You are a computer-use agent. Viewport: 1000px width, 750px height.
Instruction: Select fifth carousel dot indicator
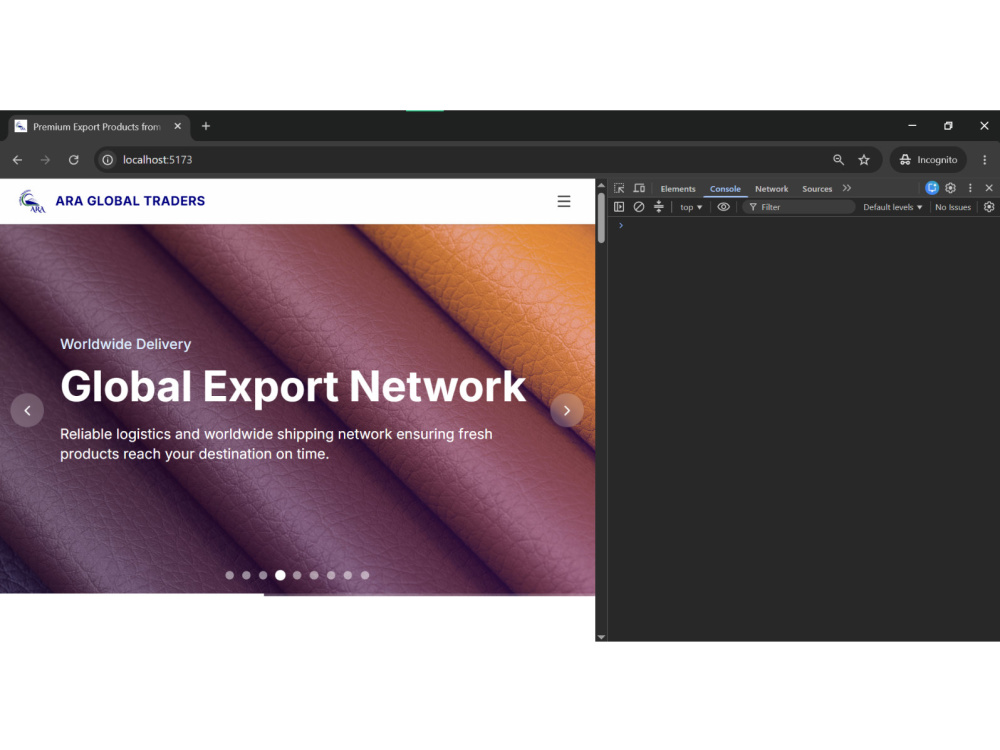pyautogui.click(x=297, y=575)
